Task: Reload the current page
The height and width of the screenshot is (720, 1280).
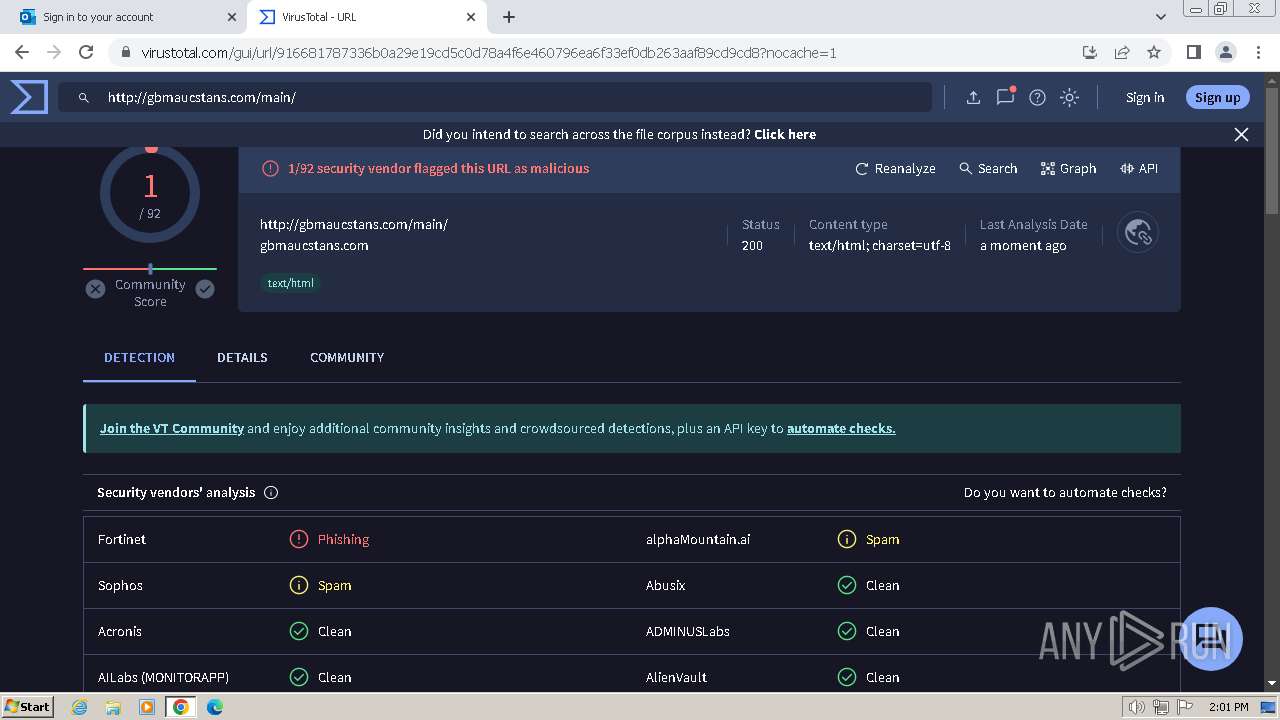Action: pos(86,52)
